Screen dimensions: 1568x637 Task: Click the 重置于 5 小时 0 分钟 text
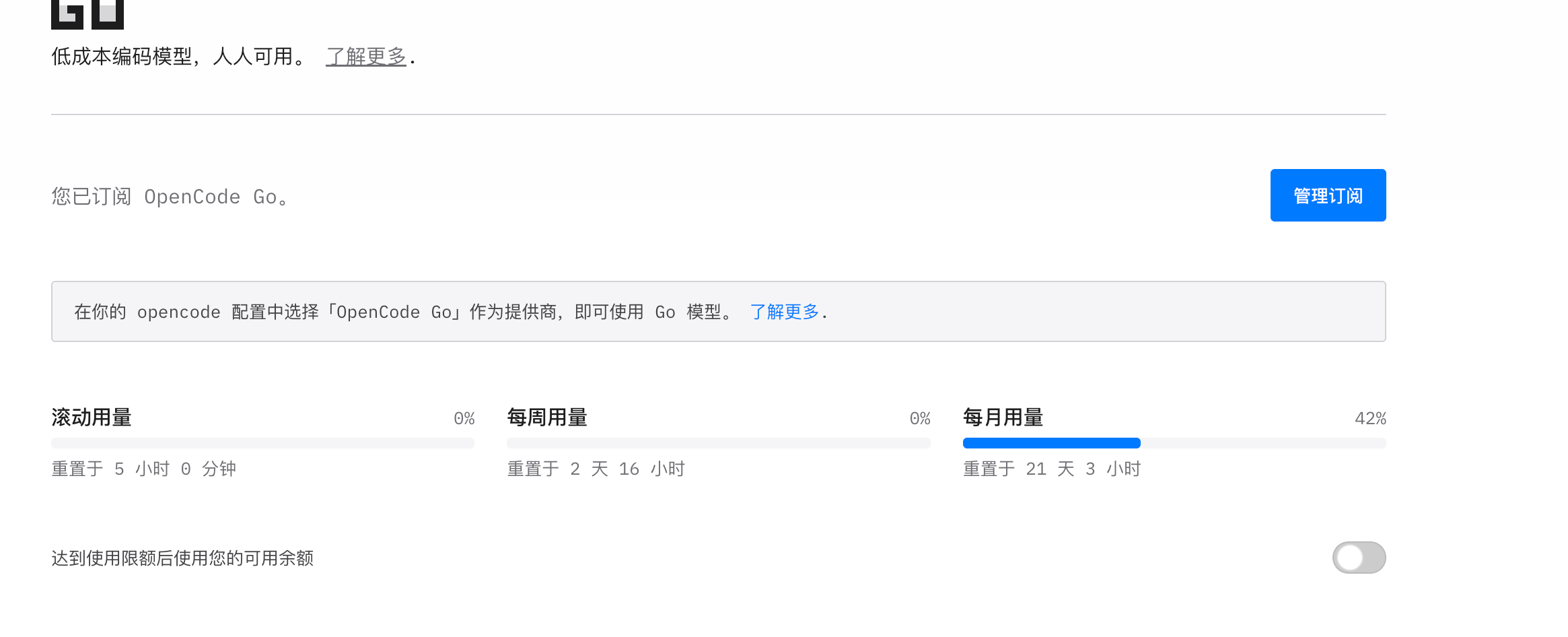click(143, 469)
